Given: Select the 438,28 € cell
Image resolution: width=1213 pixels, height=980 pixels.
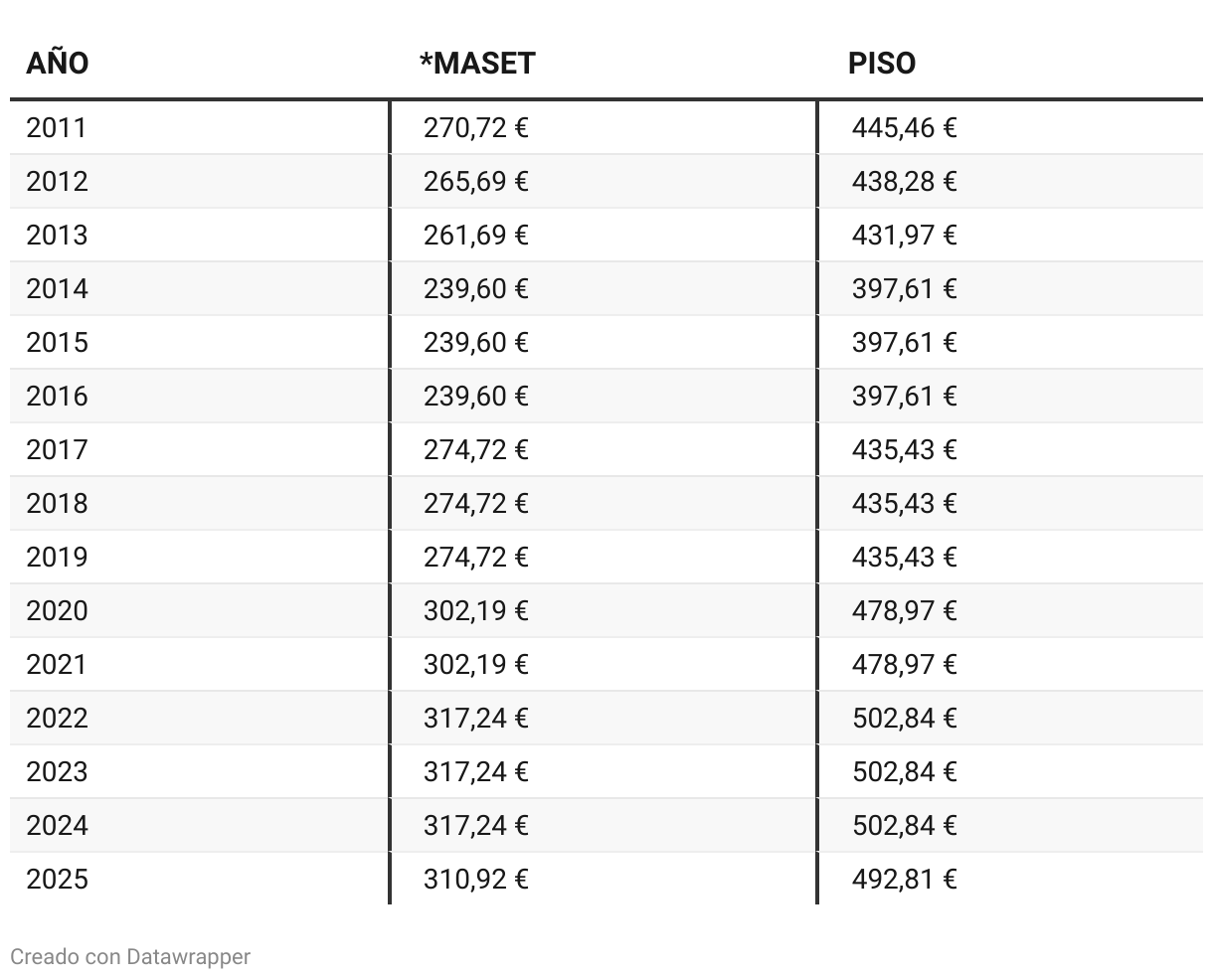Looking at the screenshot, I should click(x=904, y=182).
